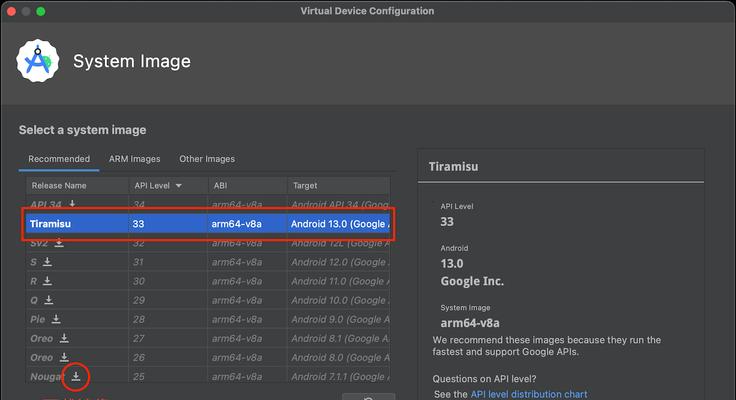The image size is (736, 400).
Task: Zoom the window with green button
Action: click(x=41, y=11)
